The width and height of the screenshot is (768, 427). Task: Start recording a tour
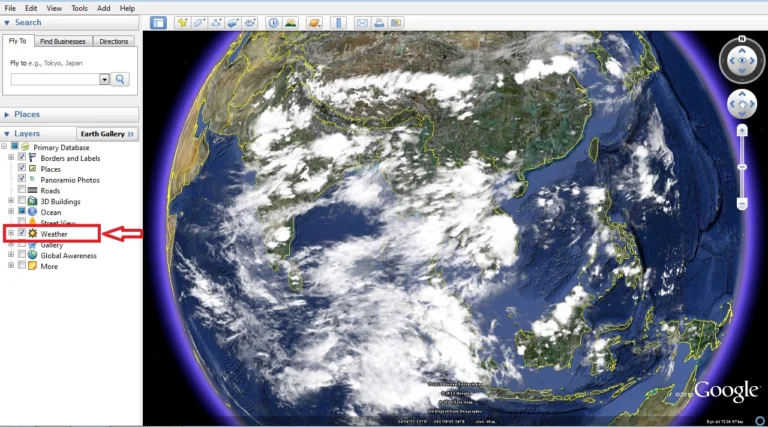pyautogui.click(x=250, y=23)
